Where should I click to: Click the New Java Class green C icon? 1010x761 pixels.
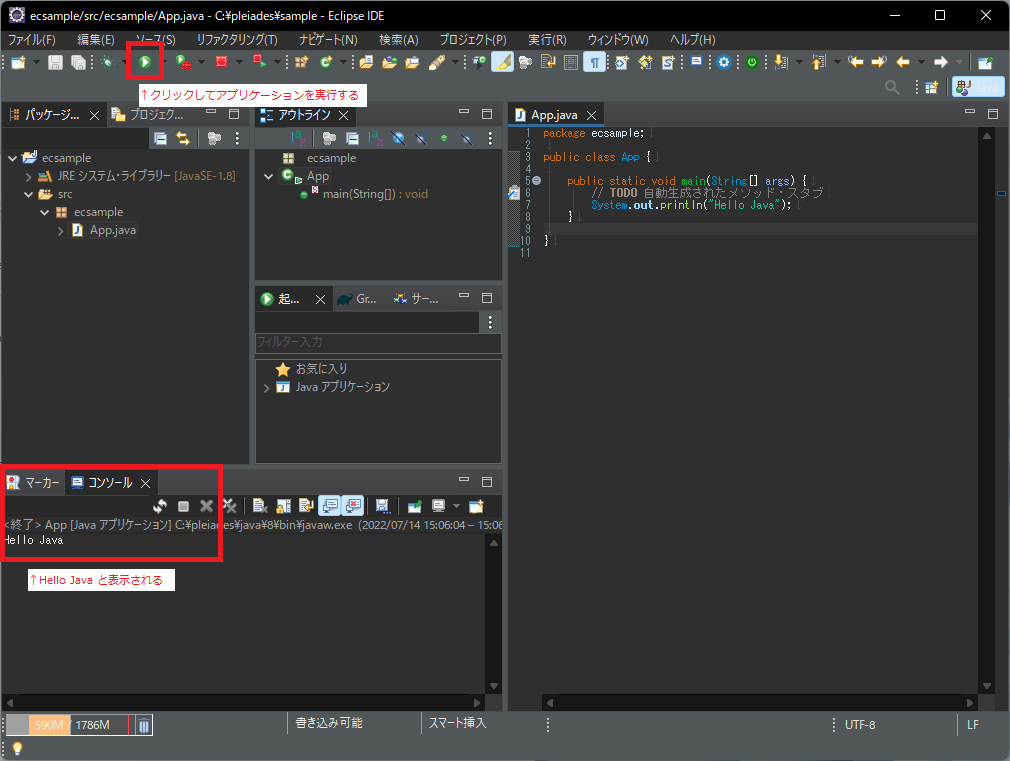pyautogui.click(x=326, y=63)
